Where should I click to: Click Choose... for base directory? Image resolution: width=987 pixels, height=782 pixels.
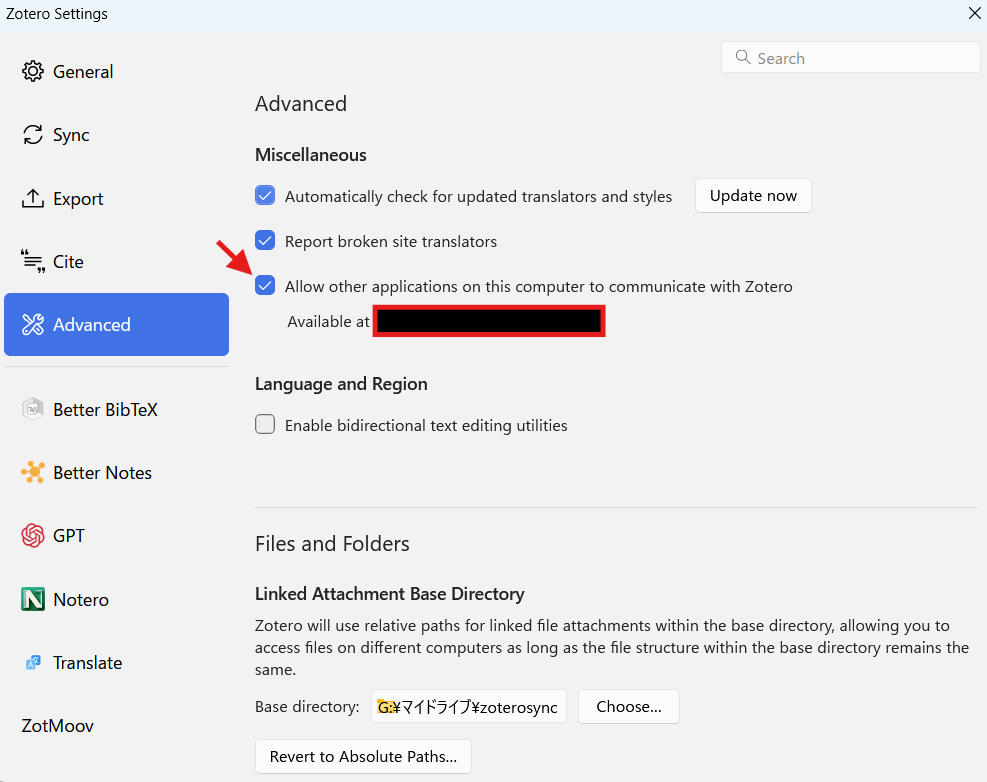point(629,706)
